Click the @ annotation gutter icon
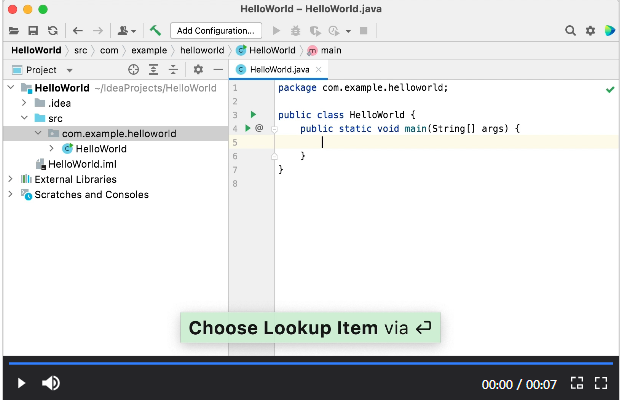 (x=259, y=128)
